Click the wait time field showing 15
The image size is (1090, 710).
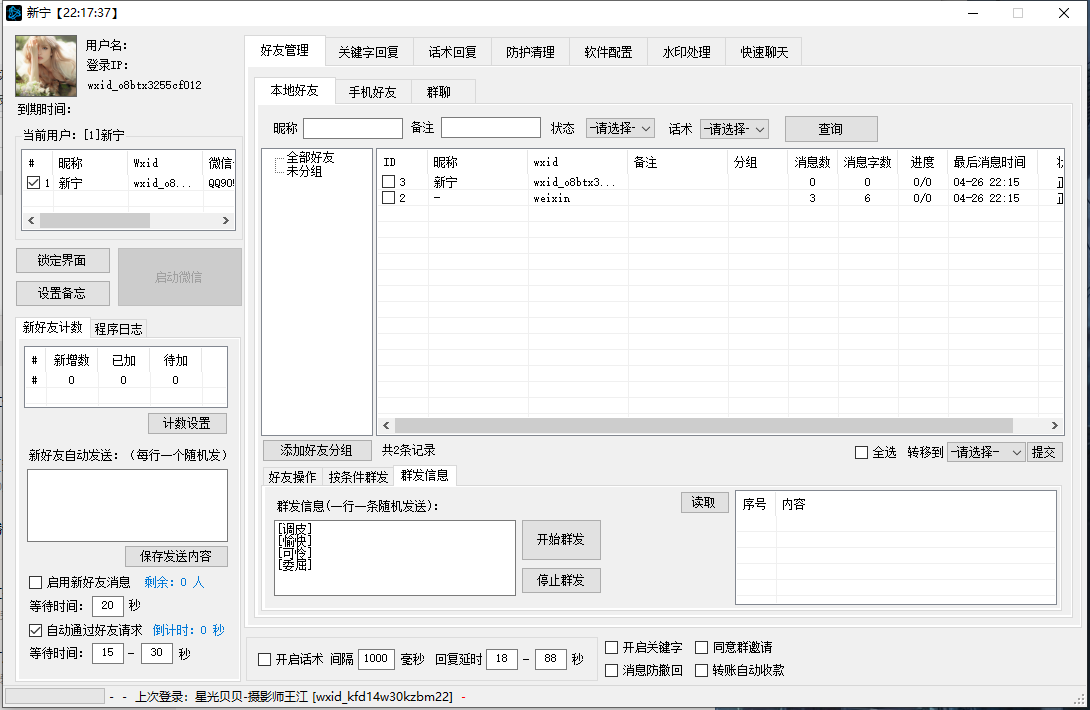coord(108,653)
